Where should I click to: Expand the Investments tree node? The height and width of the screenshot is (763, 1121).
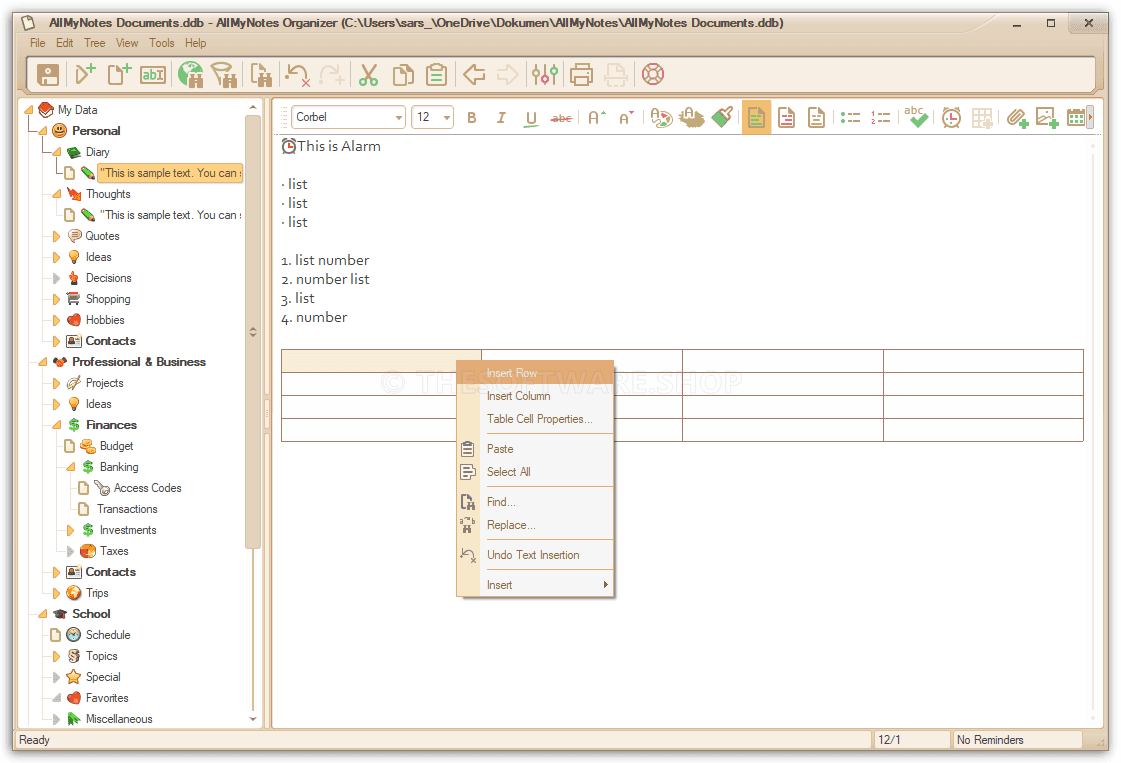70,531
